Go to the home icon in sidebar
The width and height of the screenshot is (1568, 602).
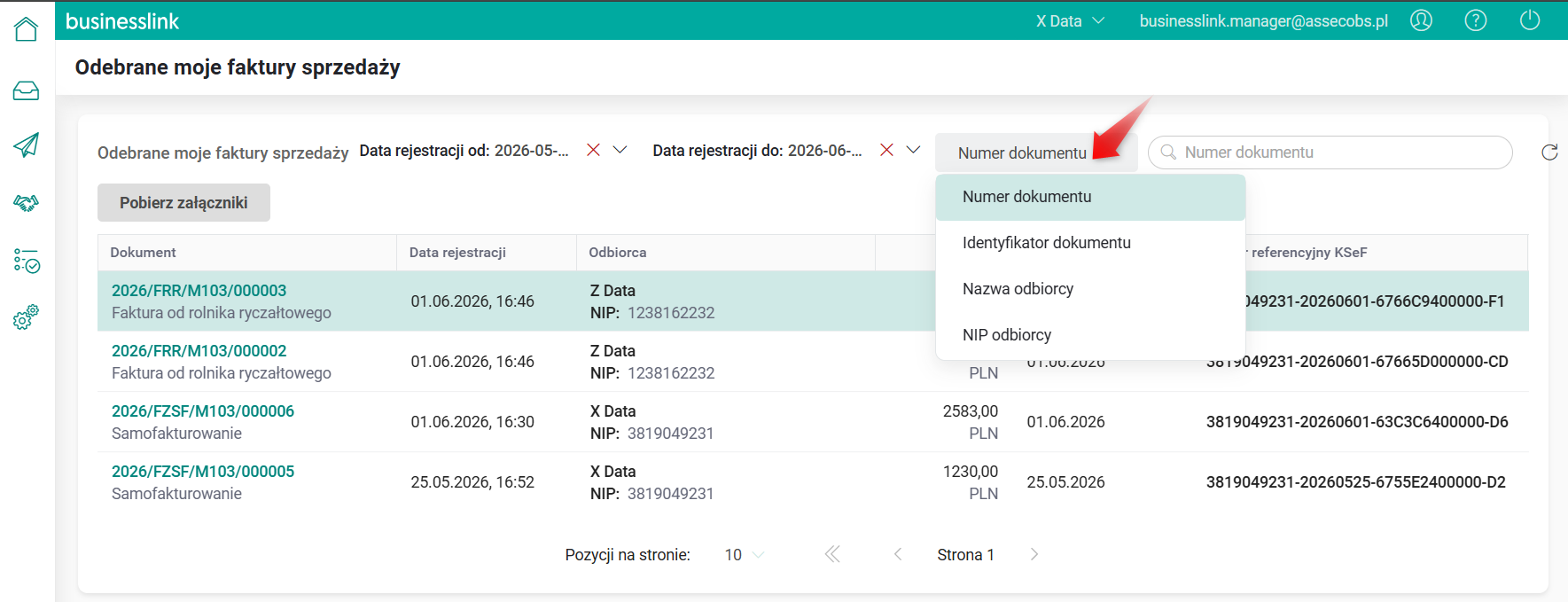click(x=27, y=29)
